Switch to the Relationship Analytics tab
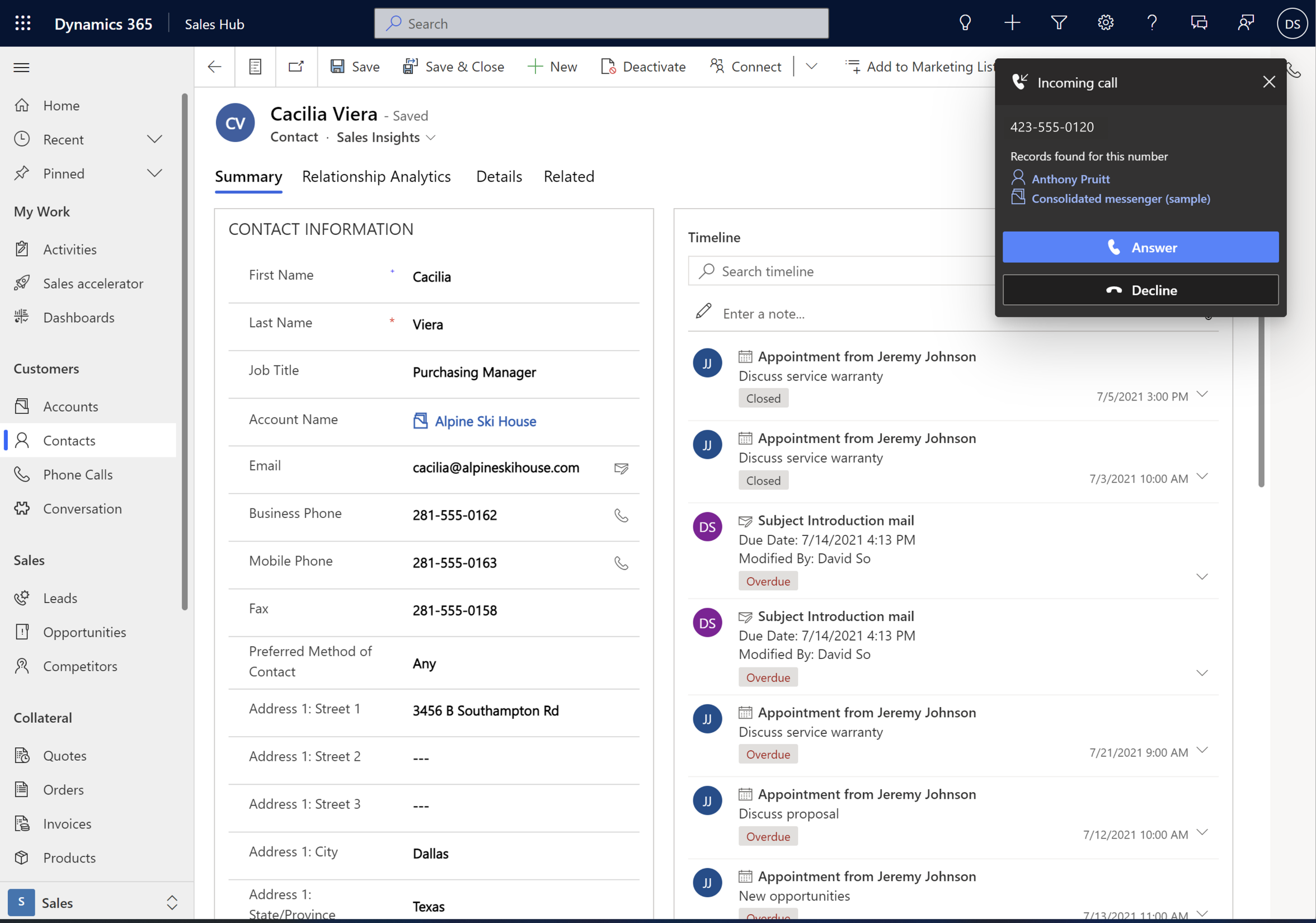1316x923 pixels. [377, 176]
